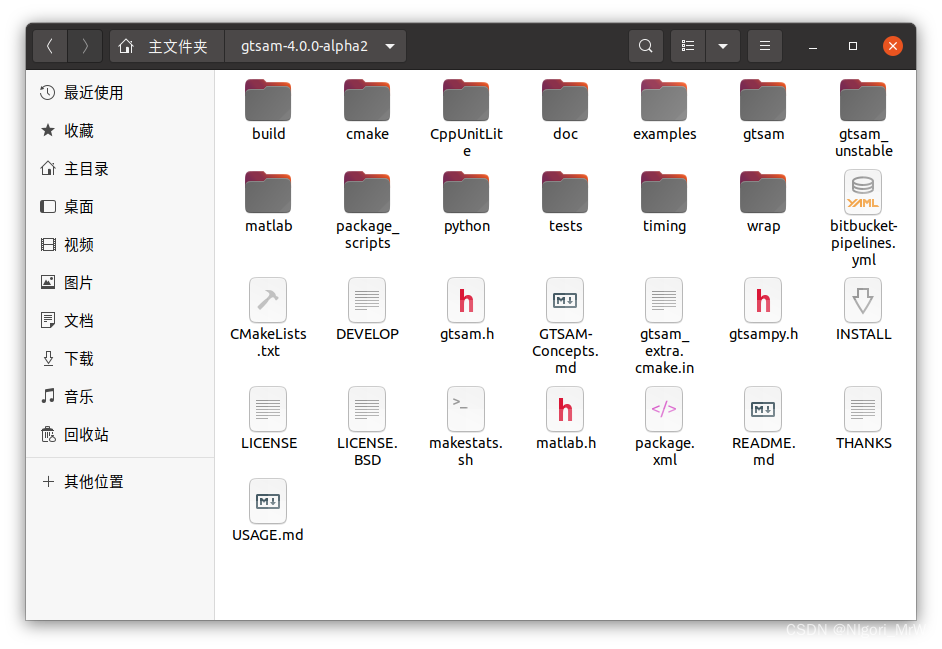Open 文档 in the sidebar

(x=120, y=320)
